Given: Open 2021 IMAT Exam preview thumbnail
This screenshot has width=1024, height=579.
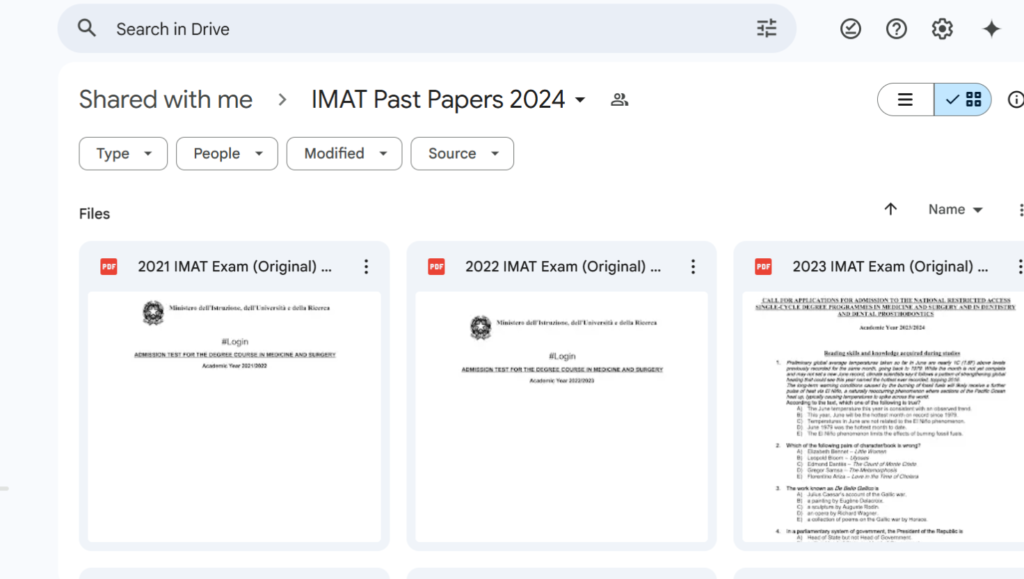Looking at the screenshot, I should (x=234, y=416).
